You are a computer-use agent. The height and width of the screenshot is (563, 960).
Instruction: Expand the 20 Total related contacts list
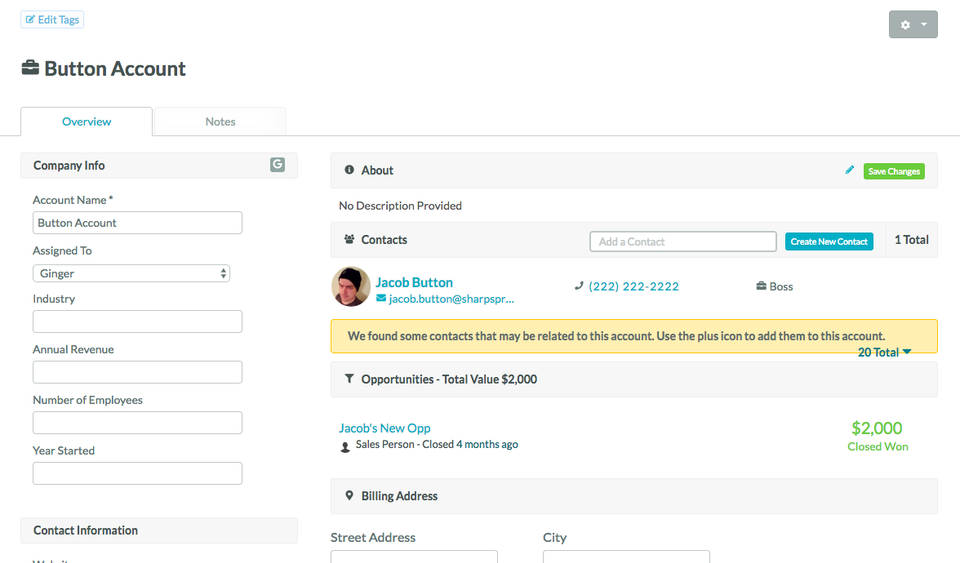(884, 352)
